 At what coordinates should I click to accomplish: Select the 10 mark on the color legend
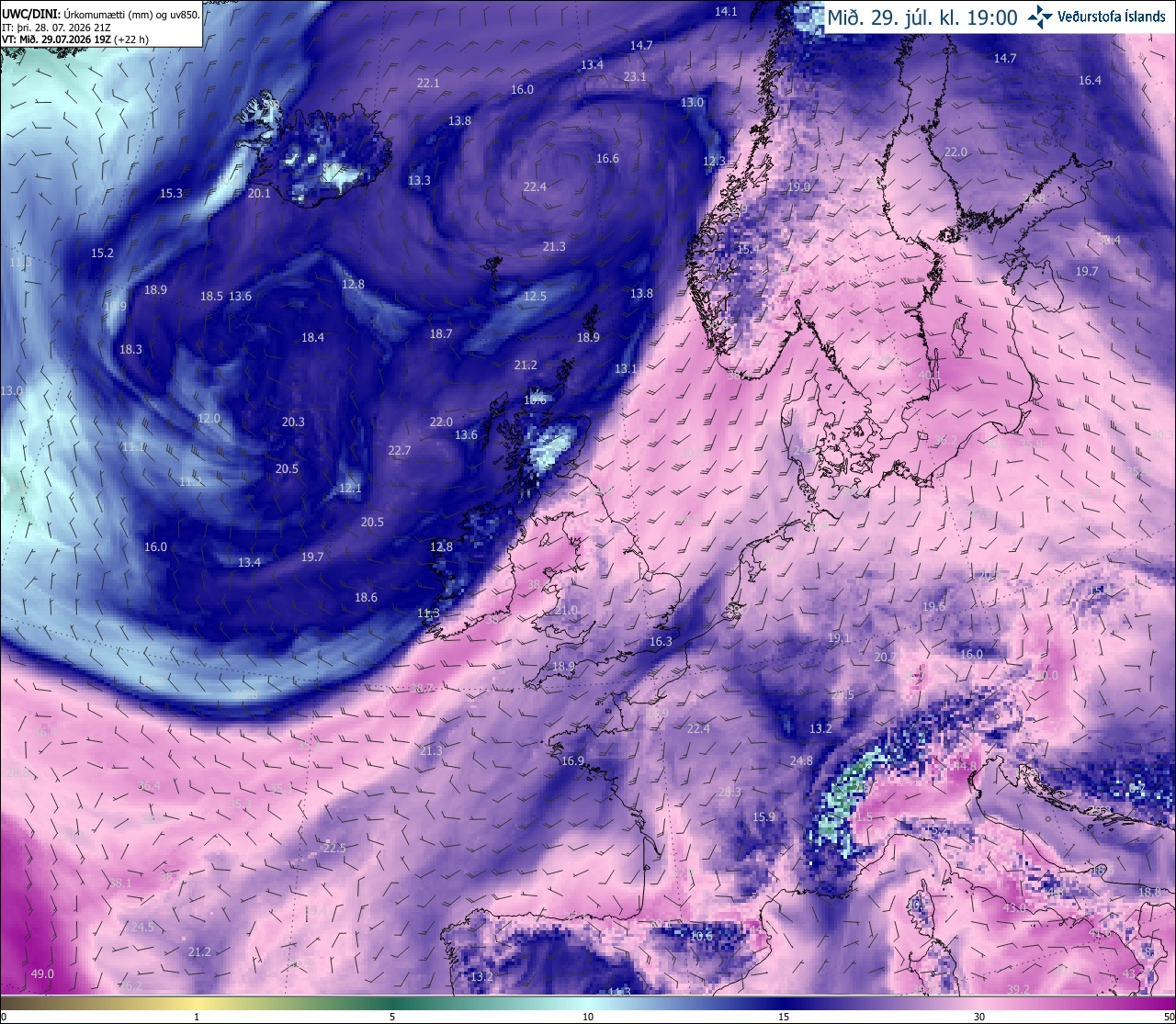[x=588, y=1017]
